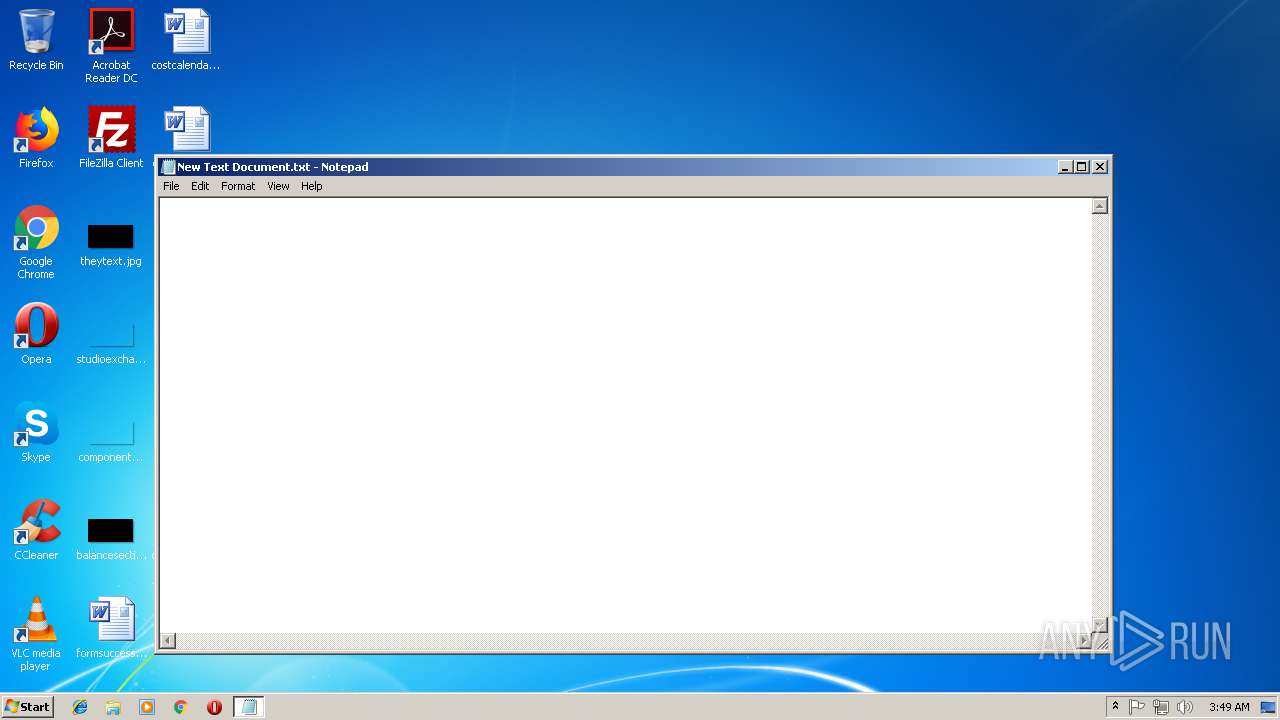Open the Help menu in Notepad
The height and width of the screenshot is (720, 1280).
click(x=312, y=186)
